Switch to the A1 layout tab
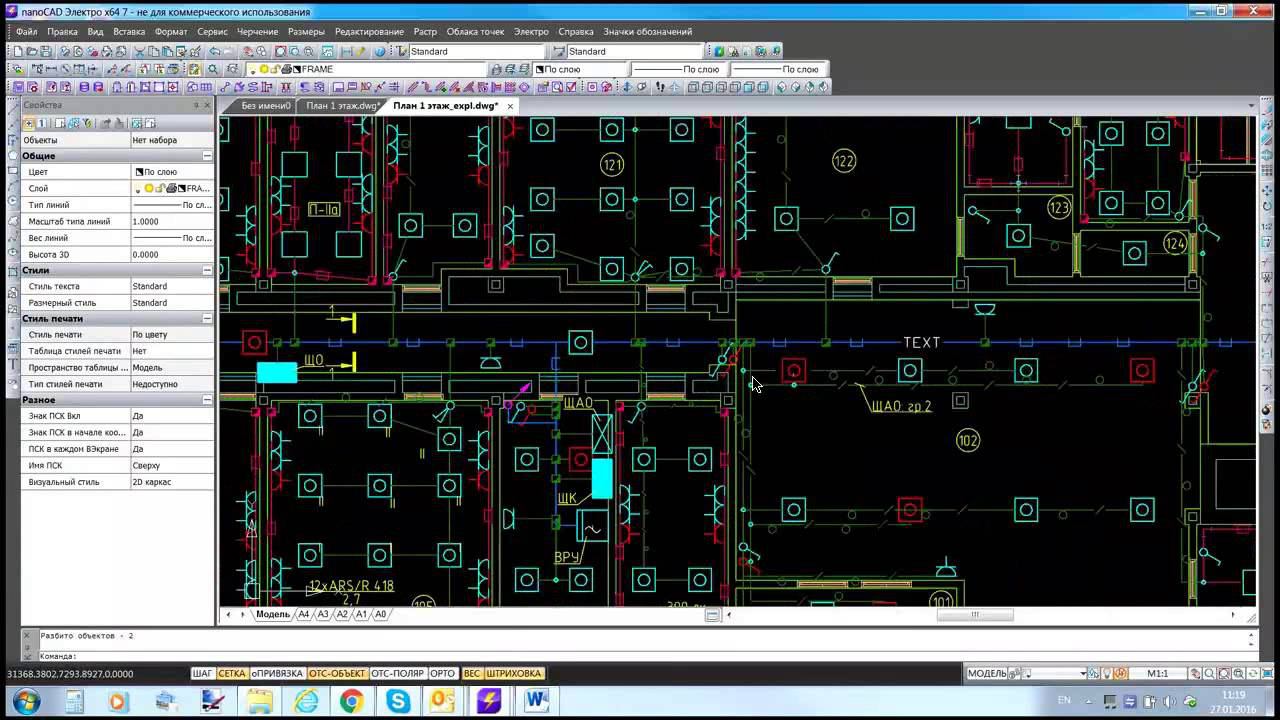The width and height of the screenshot is (1280, 720). tap(361, 615)
